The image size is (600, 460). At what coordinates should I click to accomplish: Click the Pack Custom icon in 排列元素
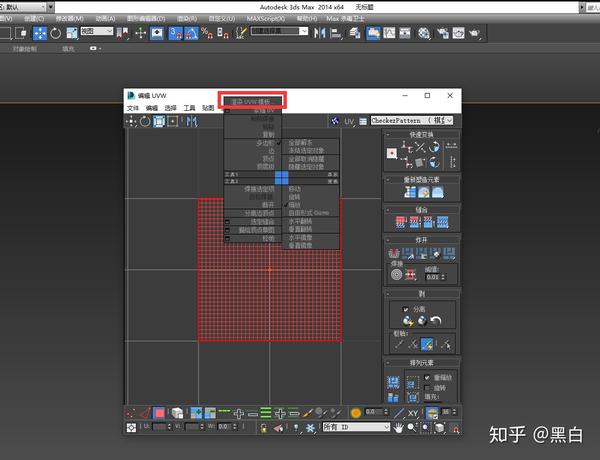pos(393,382)
